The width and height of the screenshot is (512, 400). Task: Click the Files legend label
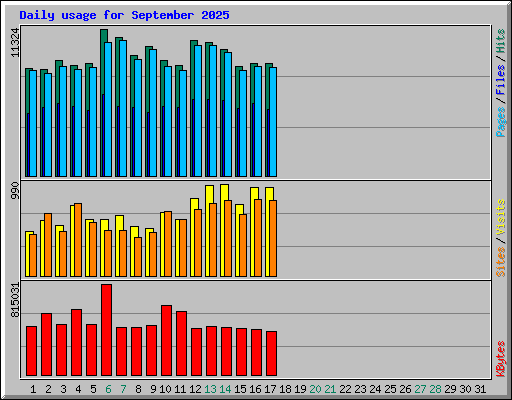(500, 80)
